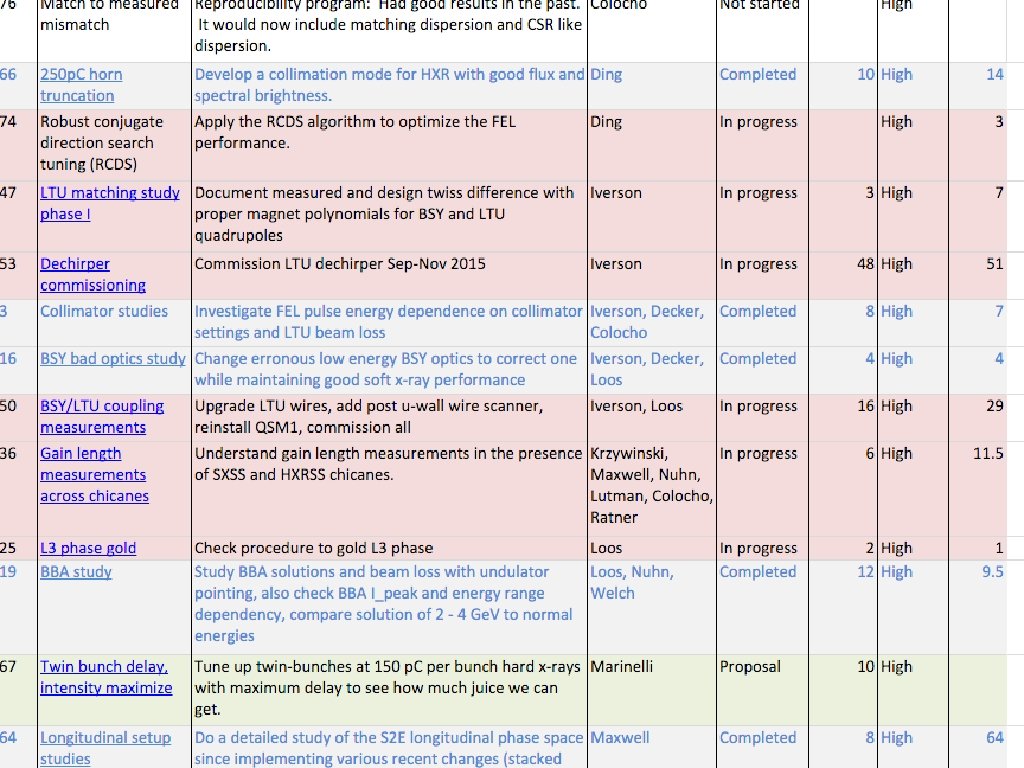Screen dimensions: 1024x768
Task: Open 'Gain length measurements across chicanes' link
Action: 94,475
